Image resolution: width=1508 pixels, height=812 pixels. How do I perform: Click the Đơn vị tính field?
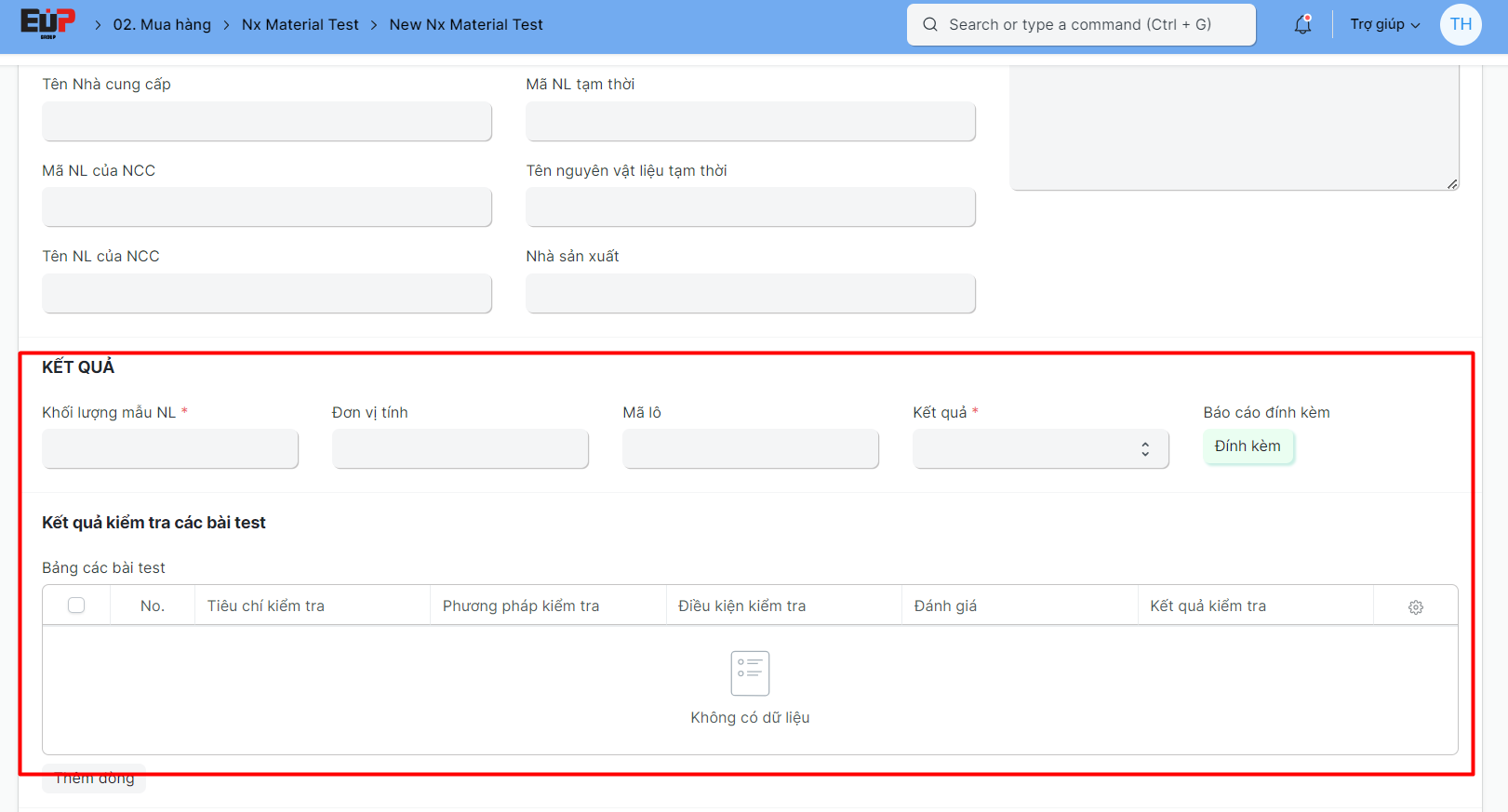click(x=460, y=449)
